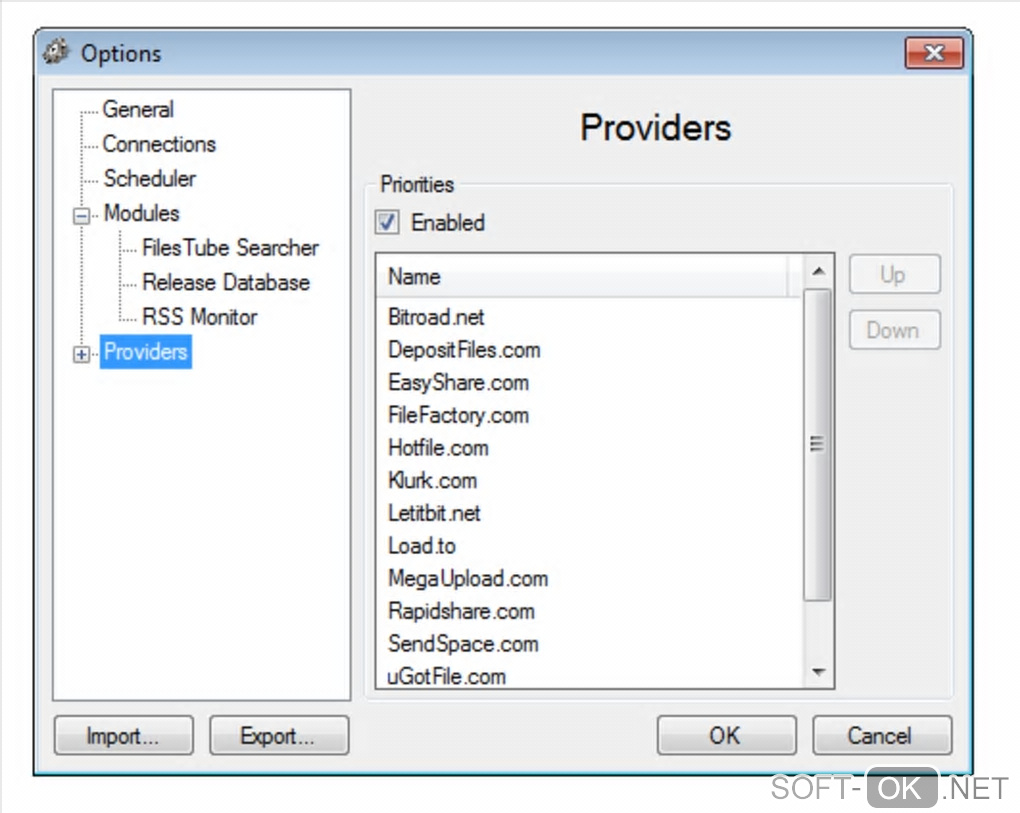Select DepositFiles.com in the provider list
The image size is (1020, 813).
click(x=464, y=350)
